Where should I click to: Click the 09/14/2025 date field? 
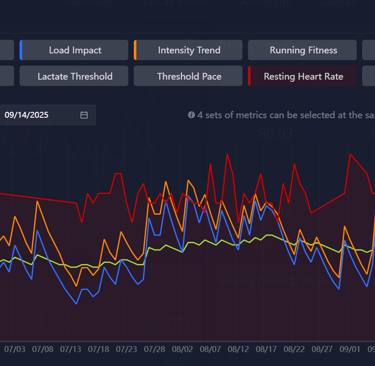click(x=47, y=115)
